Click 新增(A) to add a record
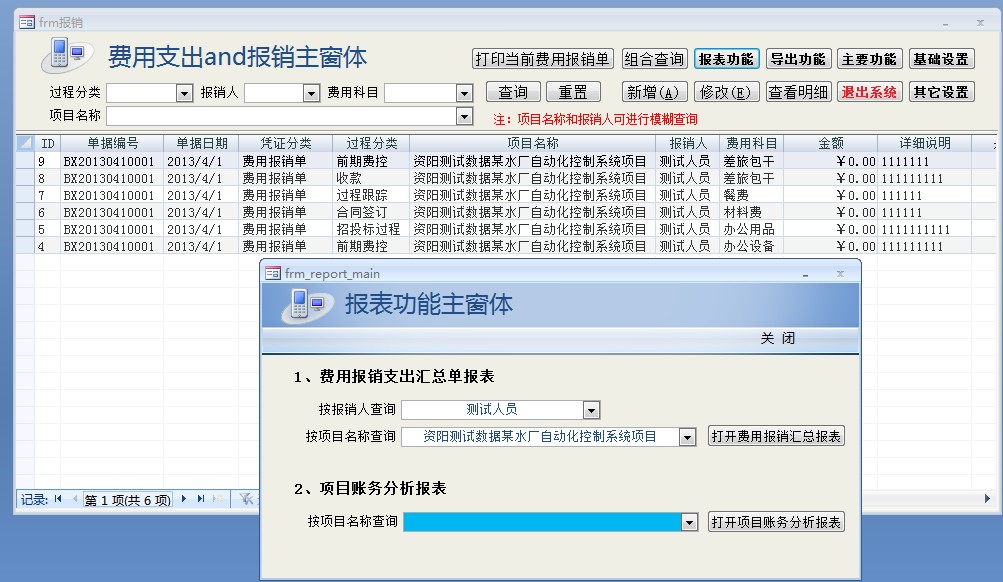The image size is (1003, 582). coord(654,92)
